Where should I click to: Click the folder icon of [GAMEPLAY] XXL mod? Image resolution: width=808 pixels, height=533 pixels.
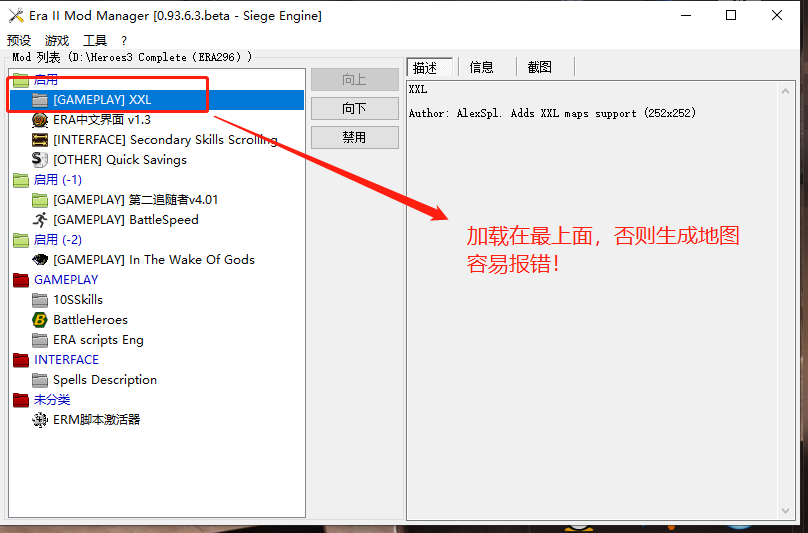[40, 99]
